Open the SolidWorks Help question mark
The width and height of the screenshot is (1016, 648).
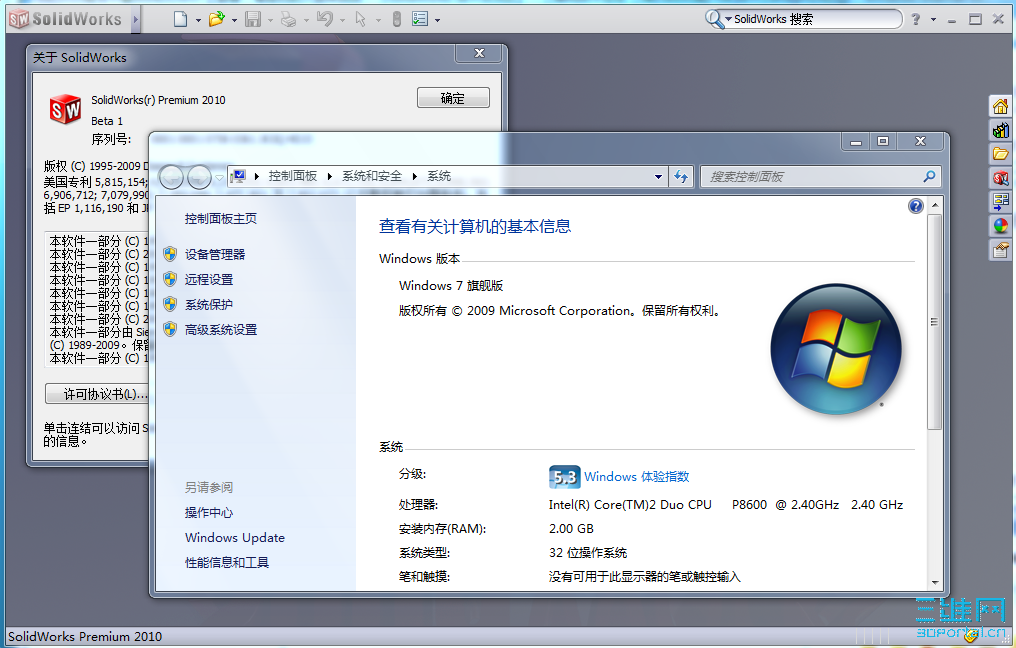916,19
